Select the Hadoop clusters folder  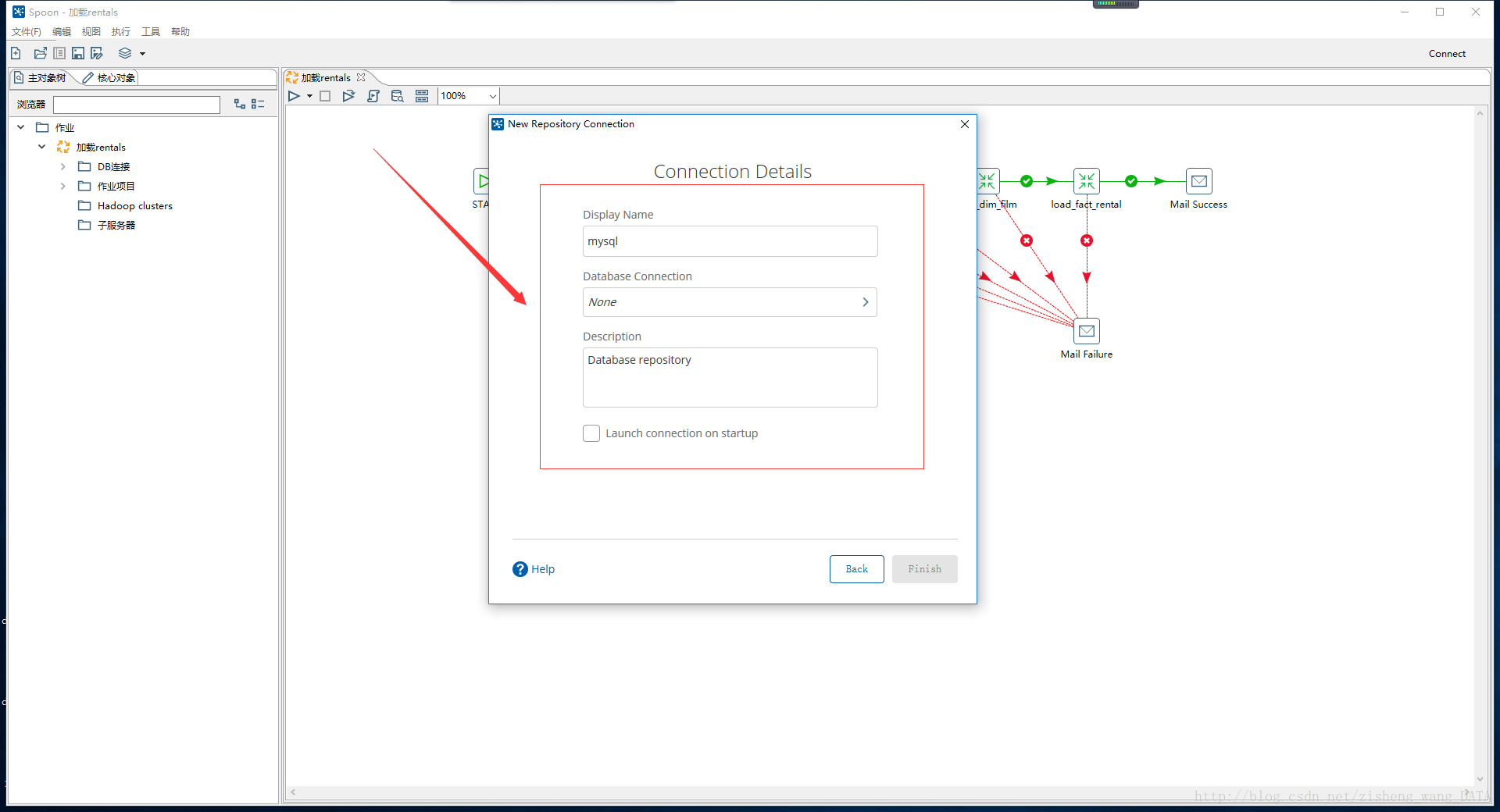[x=125, y=205]
